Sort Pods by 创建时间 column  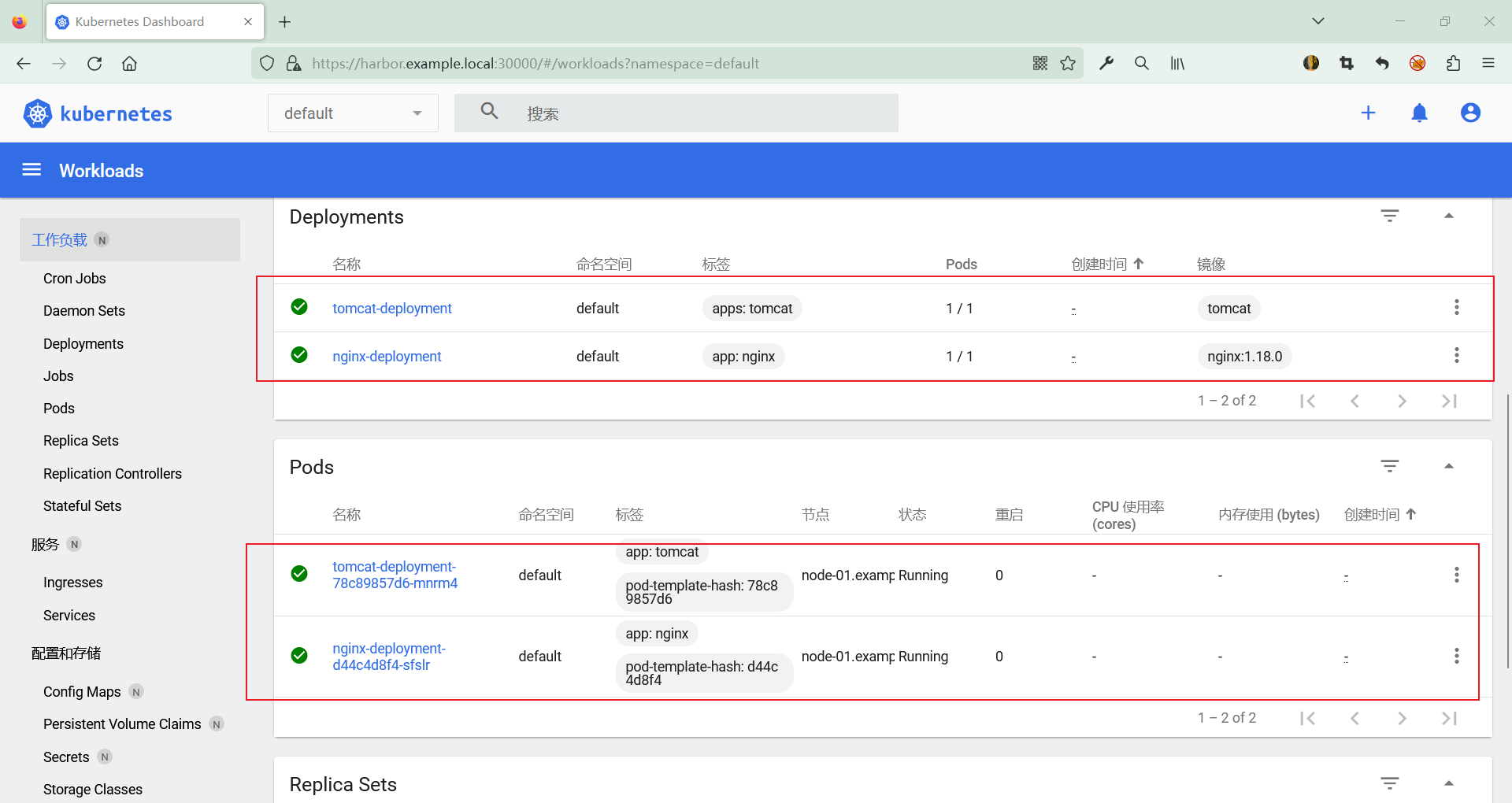(1380, 515)
